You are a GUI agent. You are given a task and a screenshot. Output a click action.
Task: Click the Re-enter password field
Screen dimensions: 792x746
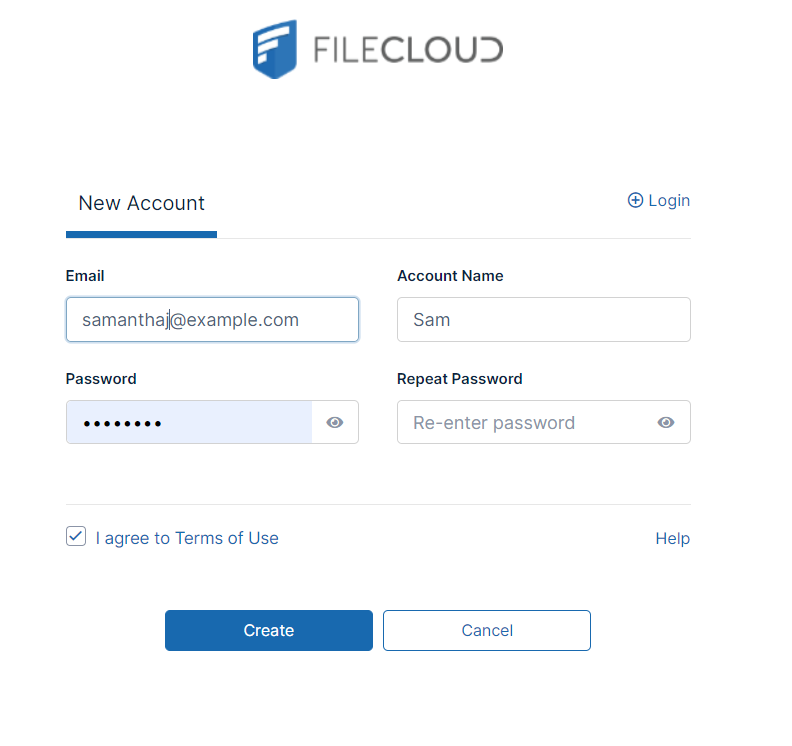coord(525,422)
